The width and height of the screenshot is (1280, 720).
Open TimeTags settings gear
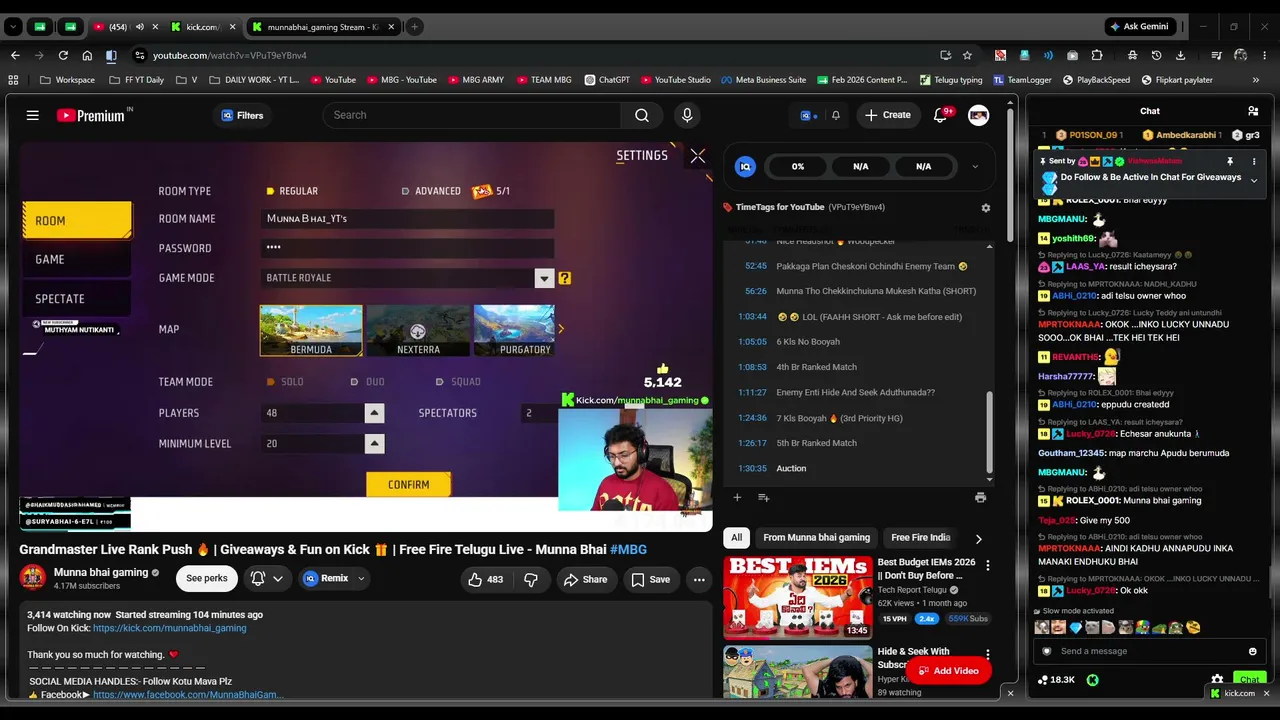point(985,208)
